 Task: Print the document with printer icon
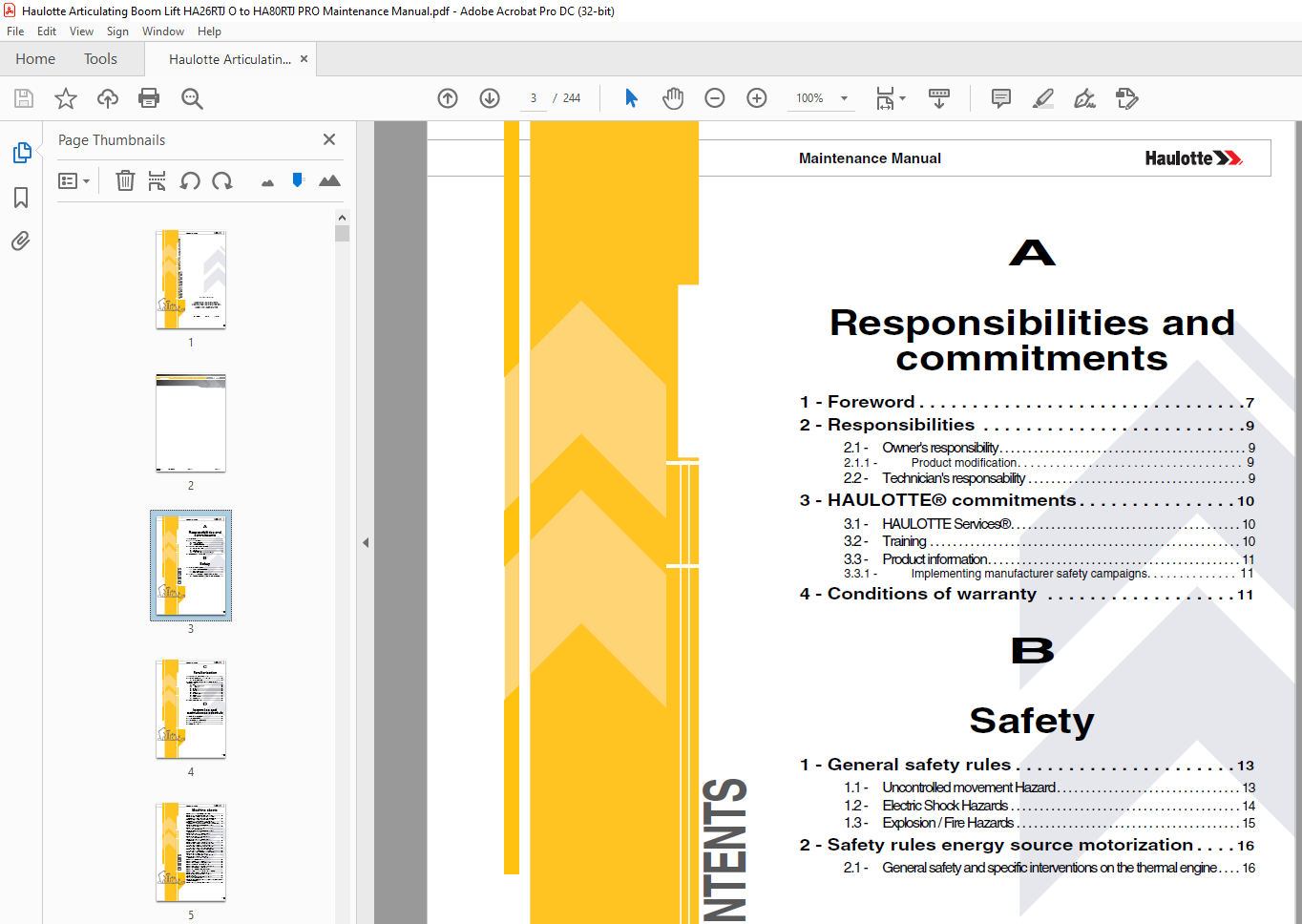(149, 98)
